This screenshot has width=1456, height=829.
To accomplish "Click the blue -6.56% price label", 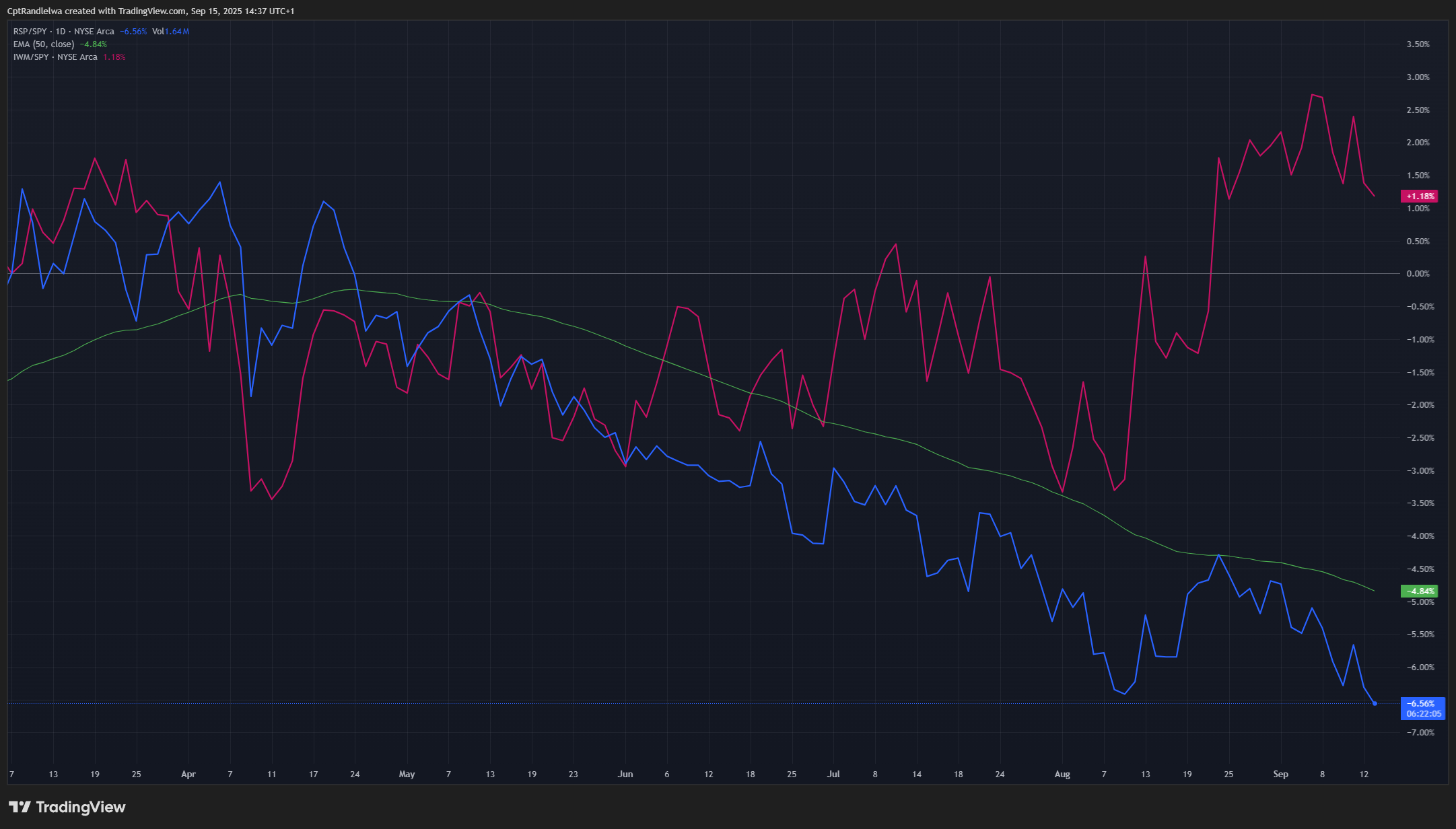I will tap(1421, 703).
